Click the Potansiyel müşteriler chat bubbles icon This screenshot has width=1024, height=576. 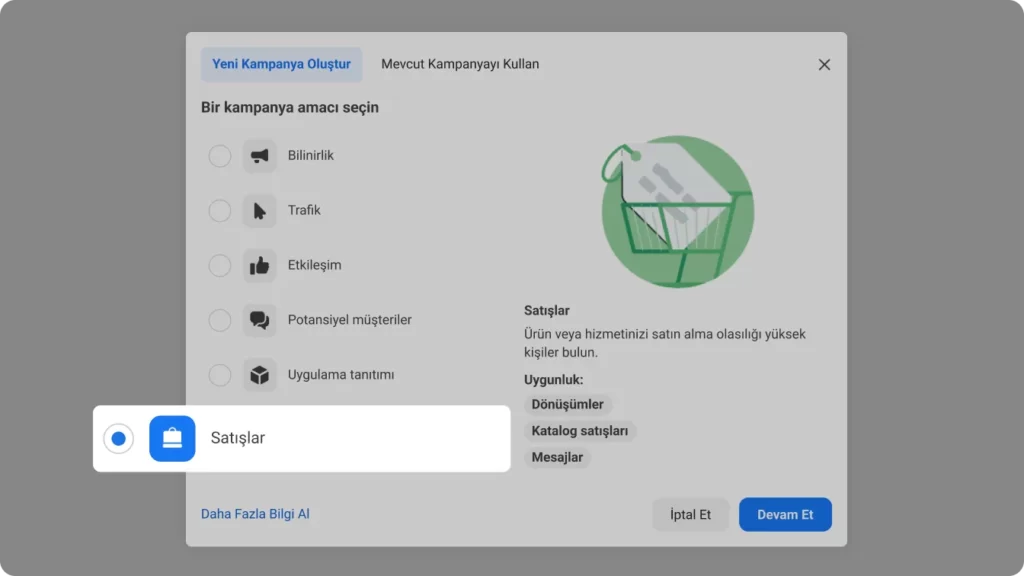tap(259, 320)
